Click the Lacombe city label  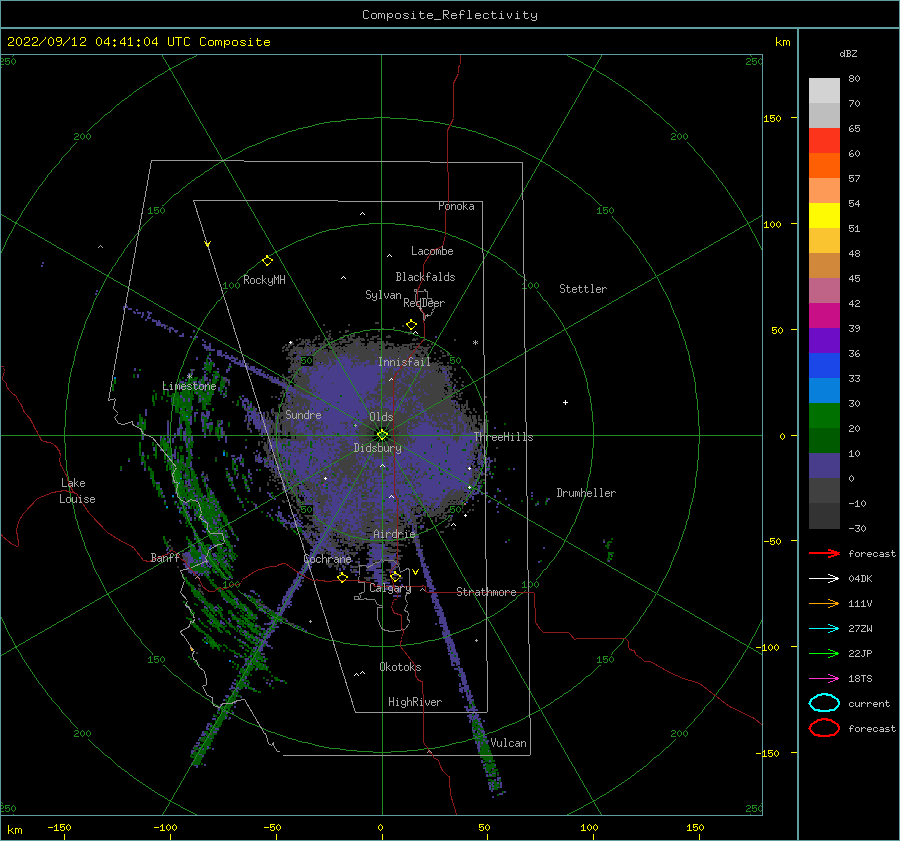[432, 251]
